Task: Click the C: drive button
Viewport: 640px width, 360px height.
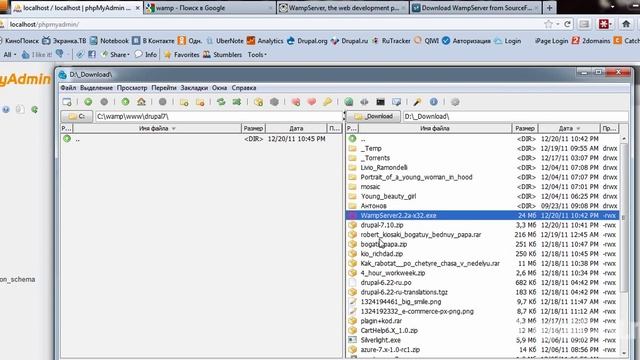Action: pyautogui.click(x=77, y=116)
